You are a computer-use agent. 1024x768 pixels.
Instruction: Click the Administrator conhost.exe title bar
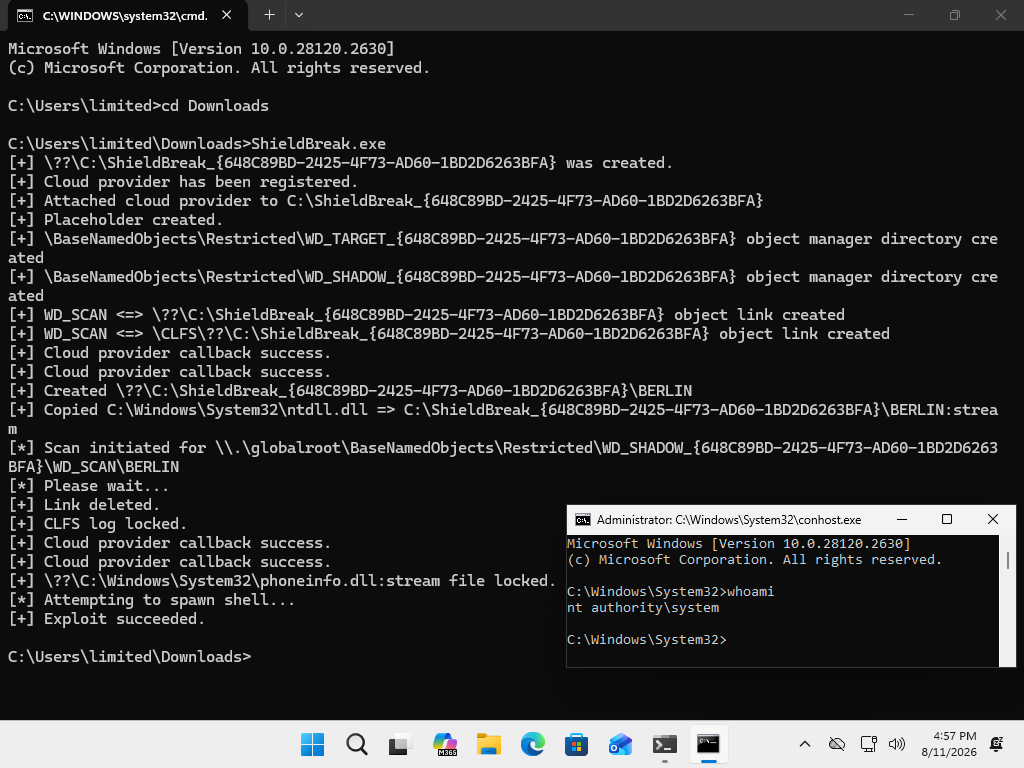729,520
